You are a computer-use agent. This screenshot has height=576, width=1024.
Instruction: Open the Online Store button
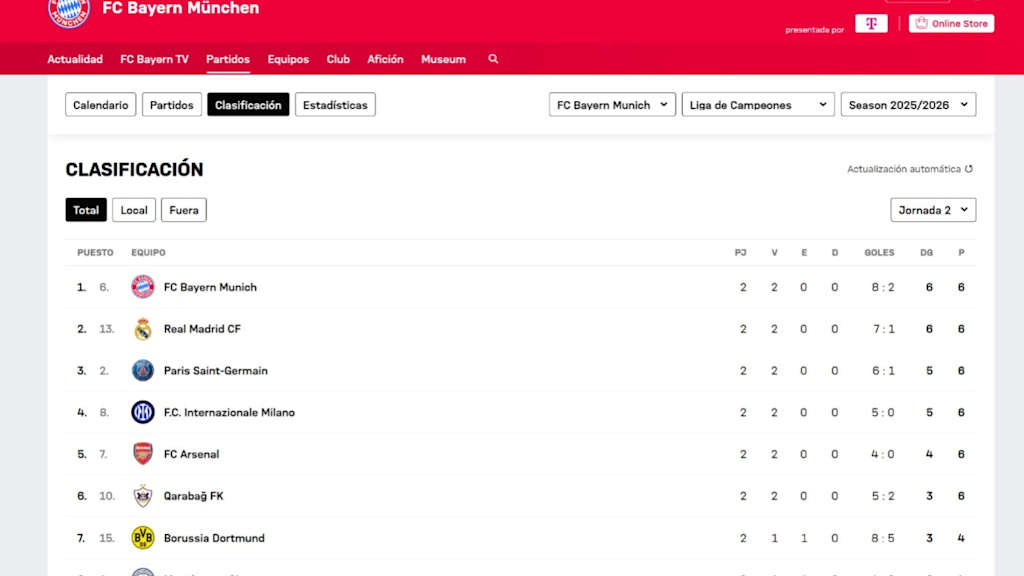[951, 24]
